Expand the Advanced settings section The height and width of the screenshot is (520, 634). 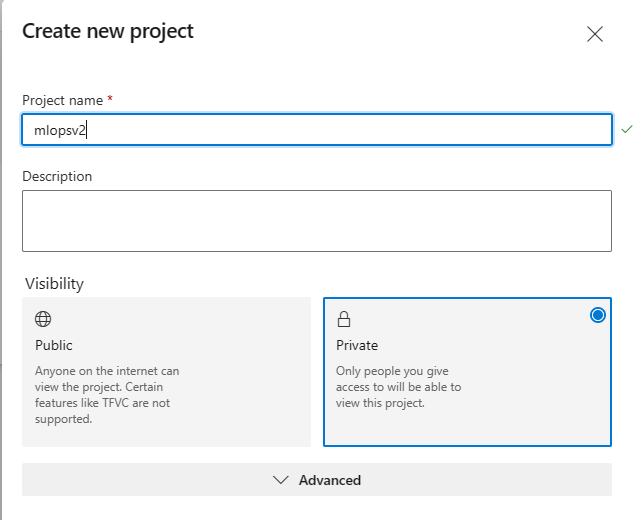click(x=316, y=480)
